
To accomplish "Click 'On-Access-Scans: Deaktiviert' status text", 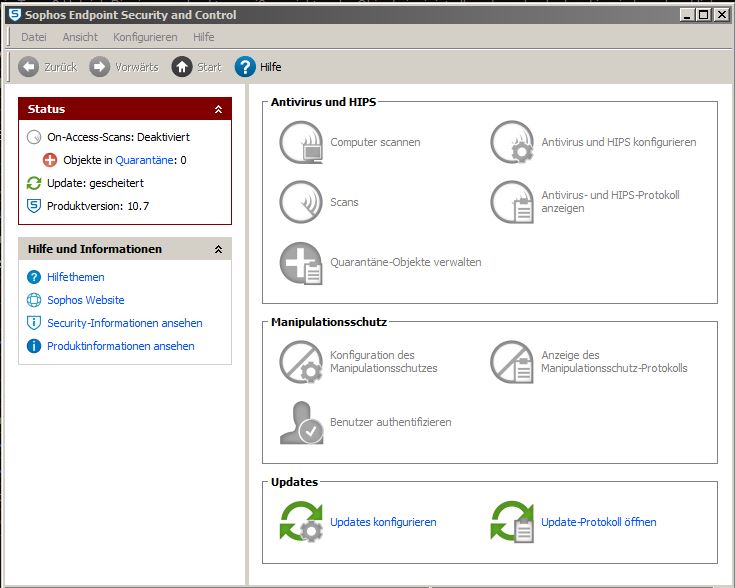I will pos(119,137).
